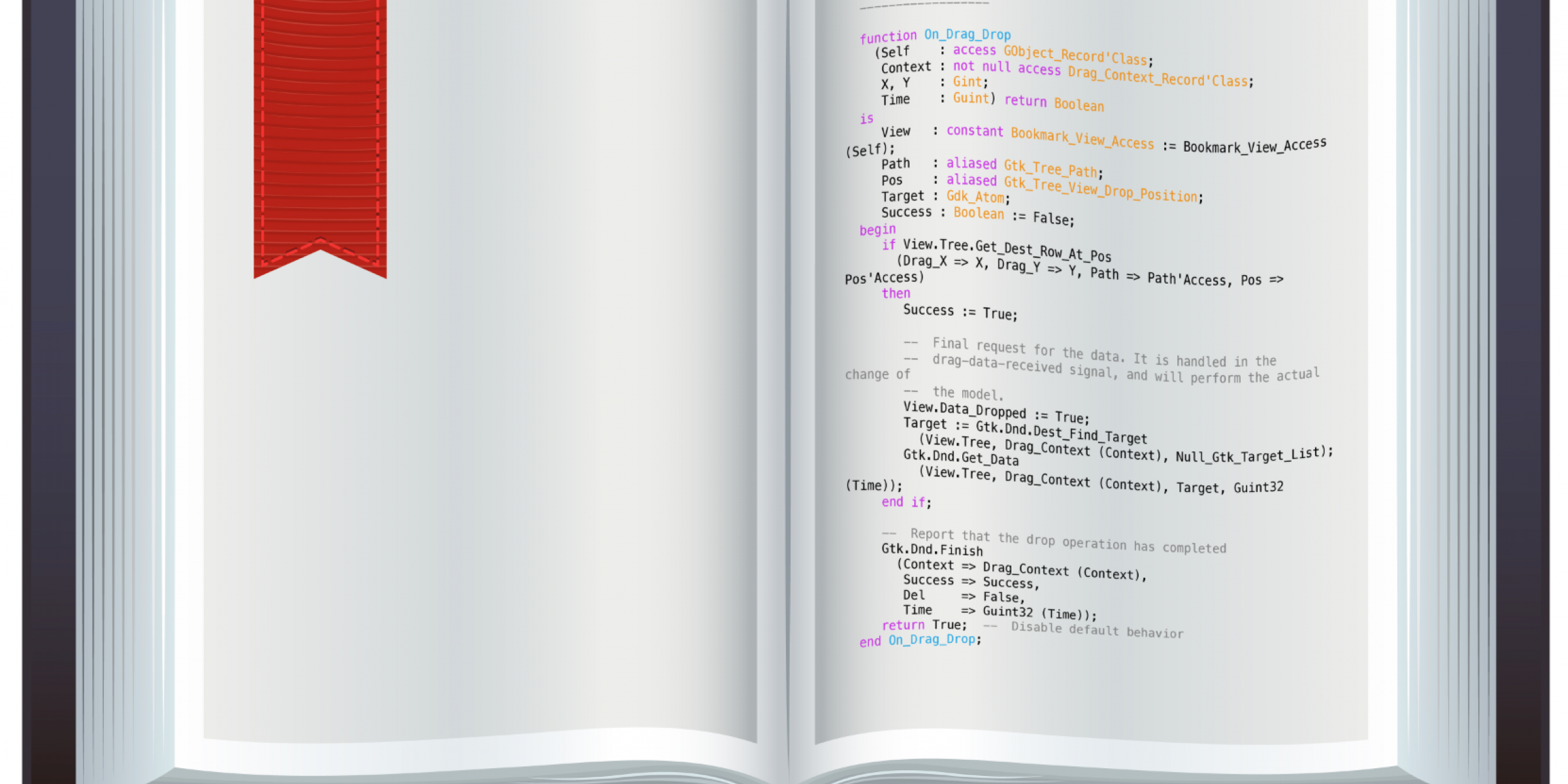Click the "Gdk_Atom" type on the Target line
1568x784 pixels.
click(x=975, y=196)
